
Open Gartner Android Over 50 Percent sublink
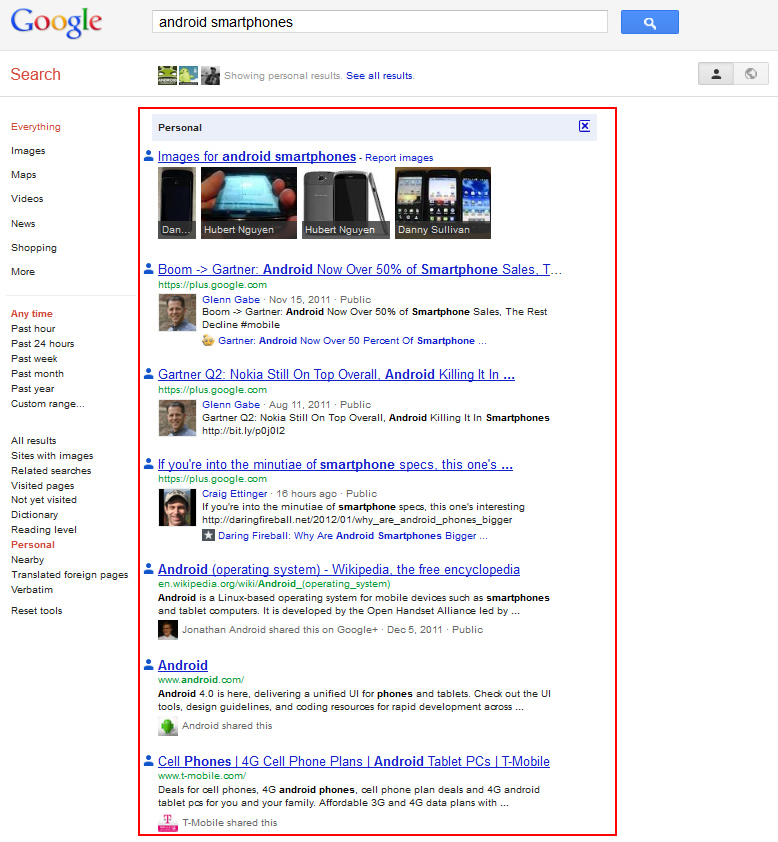[352, 341]
